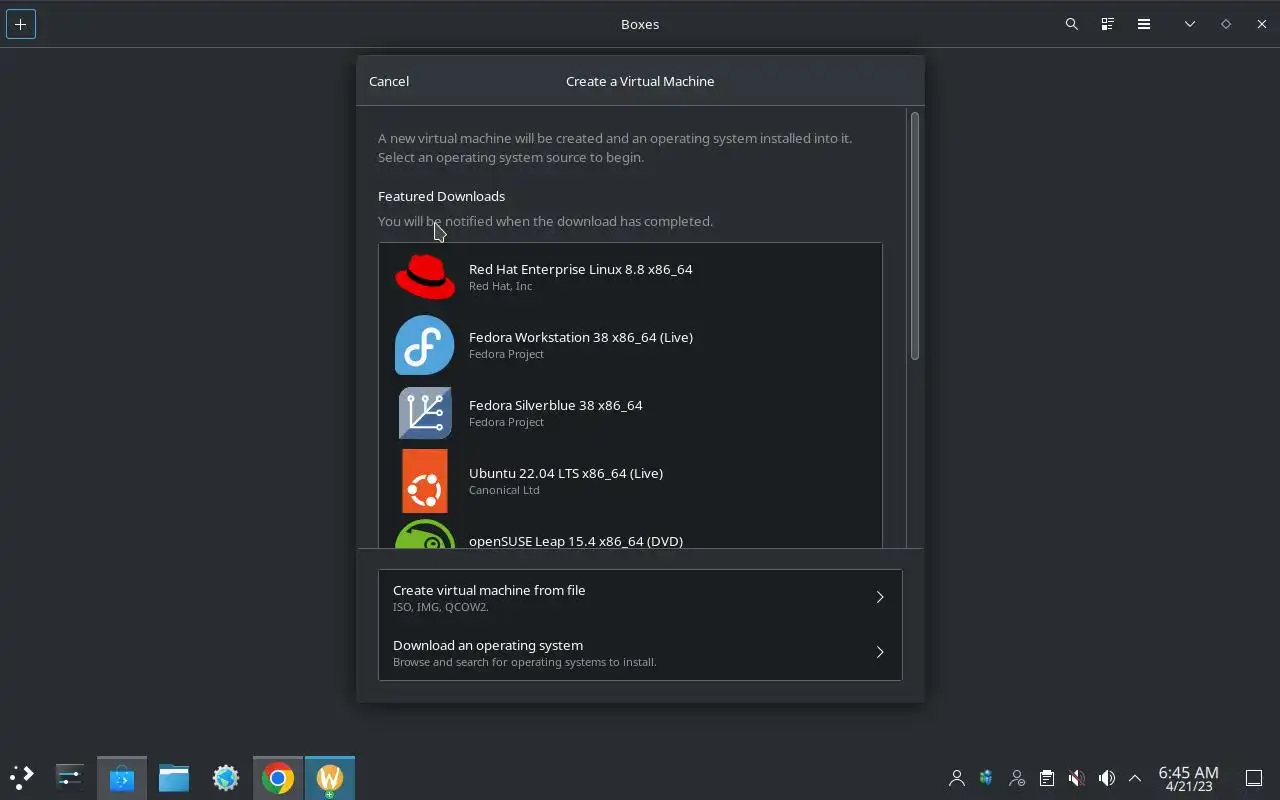Open Google Chrome from the taskbar

278,777
